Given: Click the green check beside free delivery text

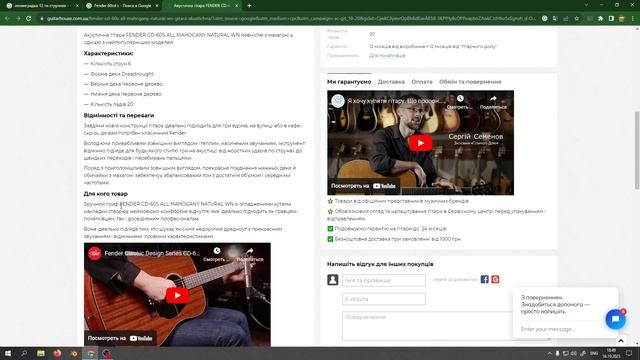Looking at the screenshot, I should (330, 239).
